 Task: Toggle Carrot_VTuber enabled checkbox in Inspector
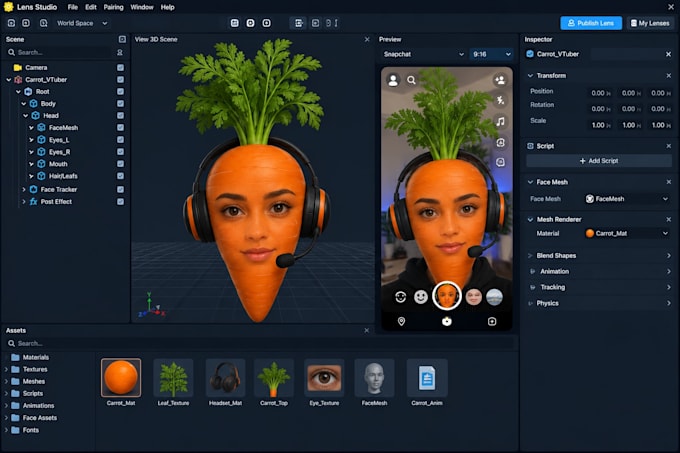click(530, 54)
